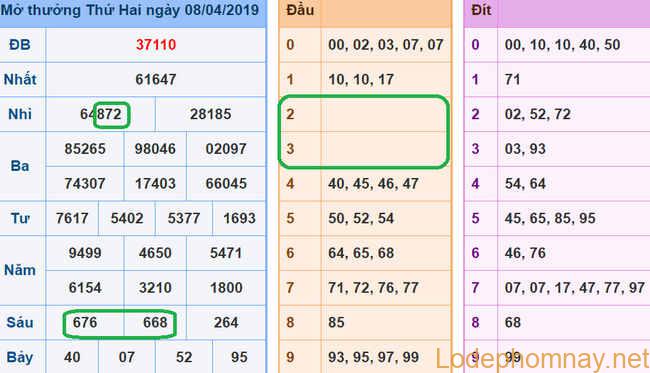Viewport: 650px width, 373px height.
Task: Click Đít values '45, 65, 85, 95'
Action: 550,218
